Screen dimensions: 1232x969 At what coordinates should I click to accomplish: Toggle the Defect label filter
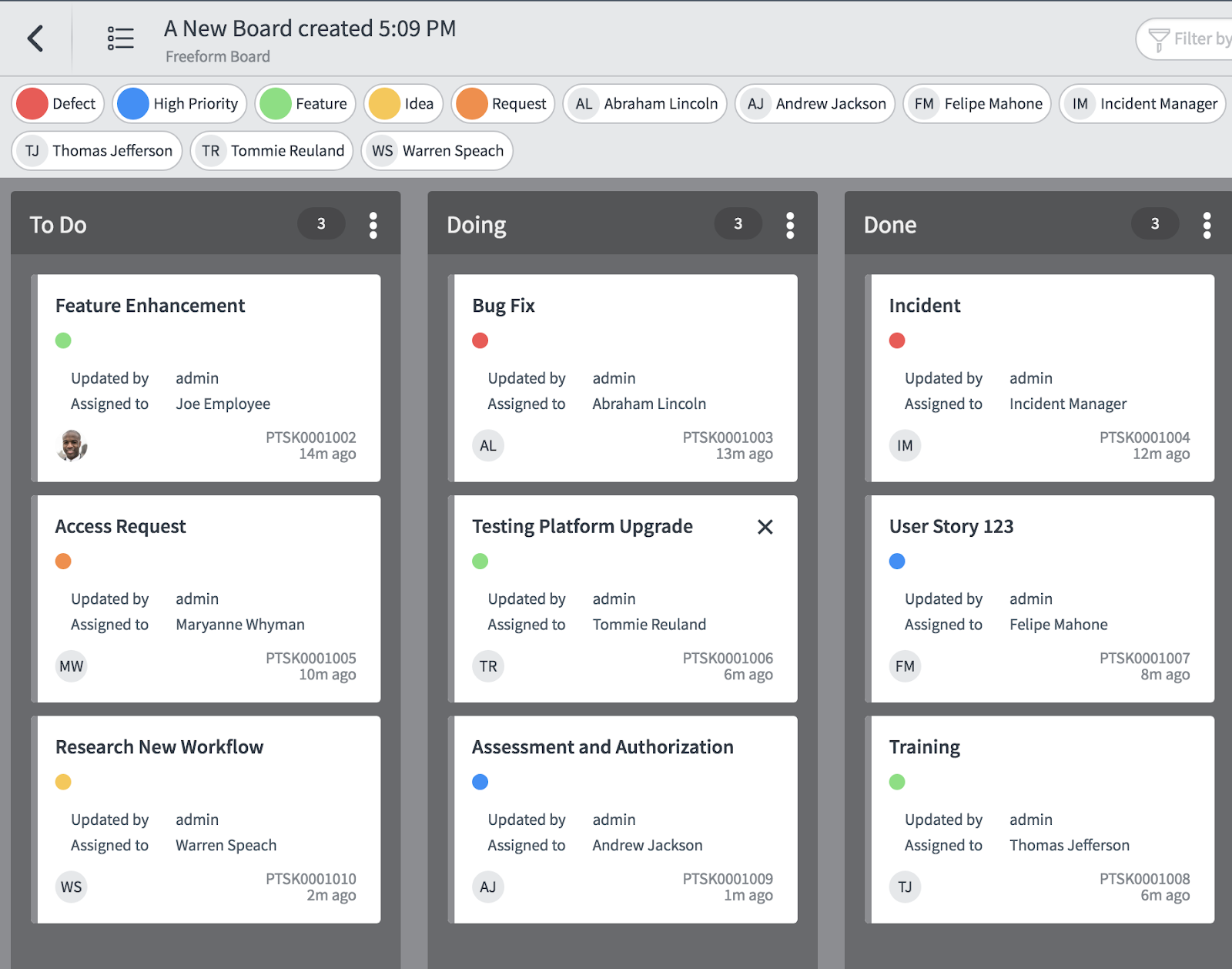coord(58,104)
